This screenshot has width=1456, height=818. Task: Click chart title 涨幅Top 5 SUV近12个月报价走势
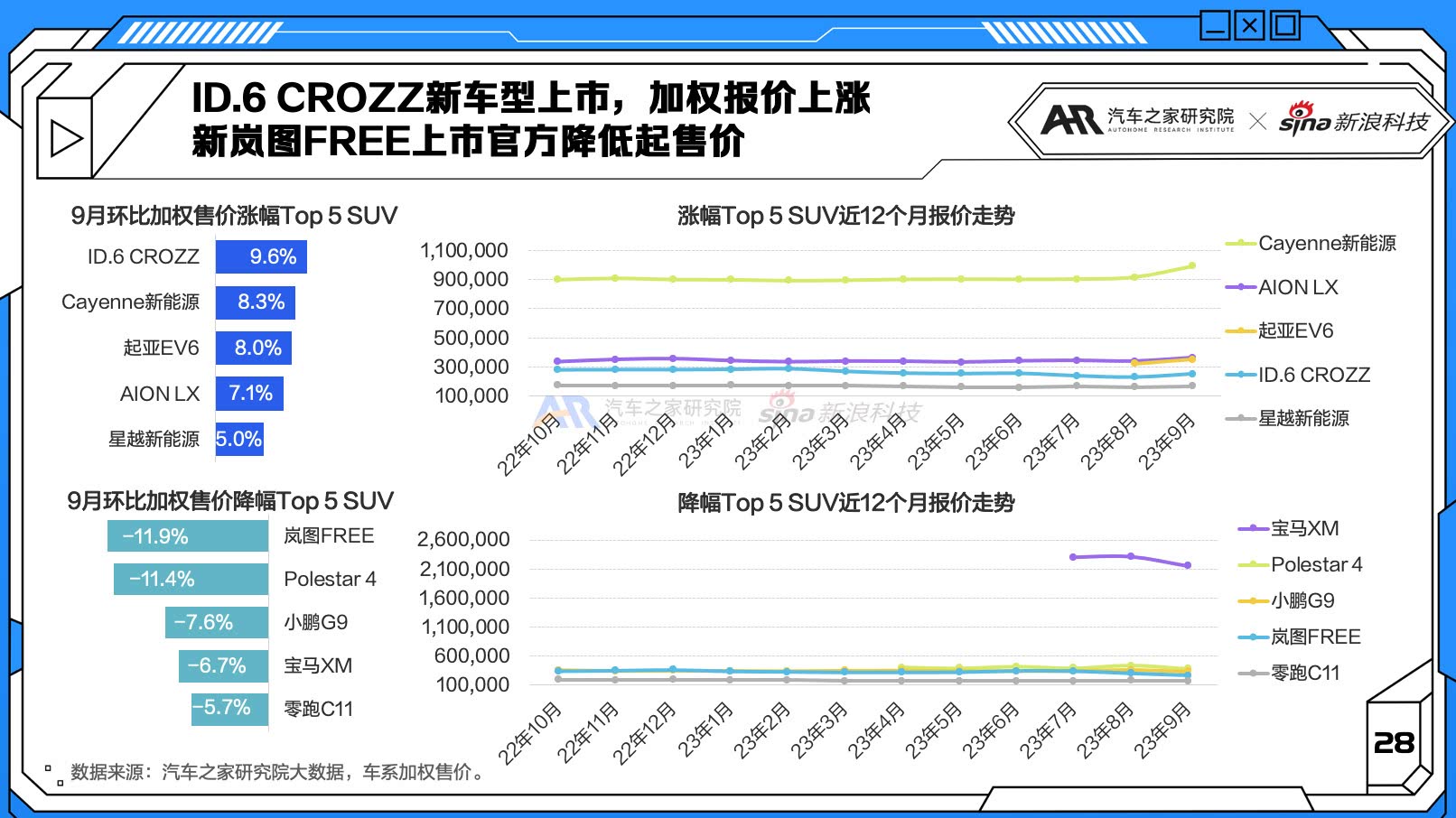[846, 216]
